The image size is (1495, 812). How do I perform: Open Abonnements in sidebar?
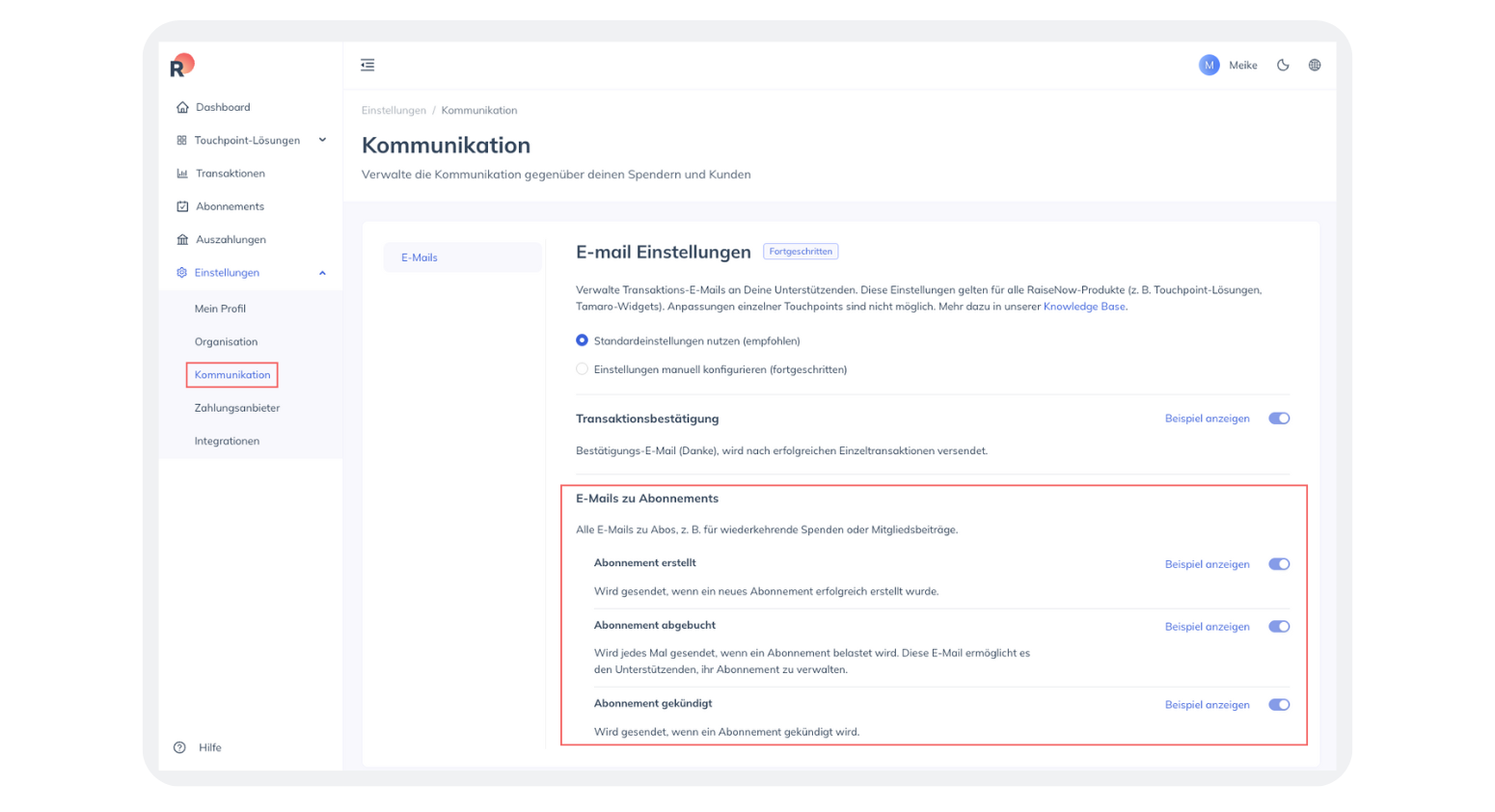[x=230, y=206]
